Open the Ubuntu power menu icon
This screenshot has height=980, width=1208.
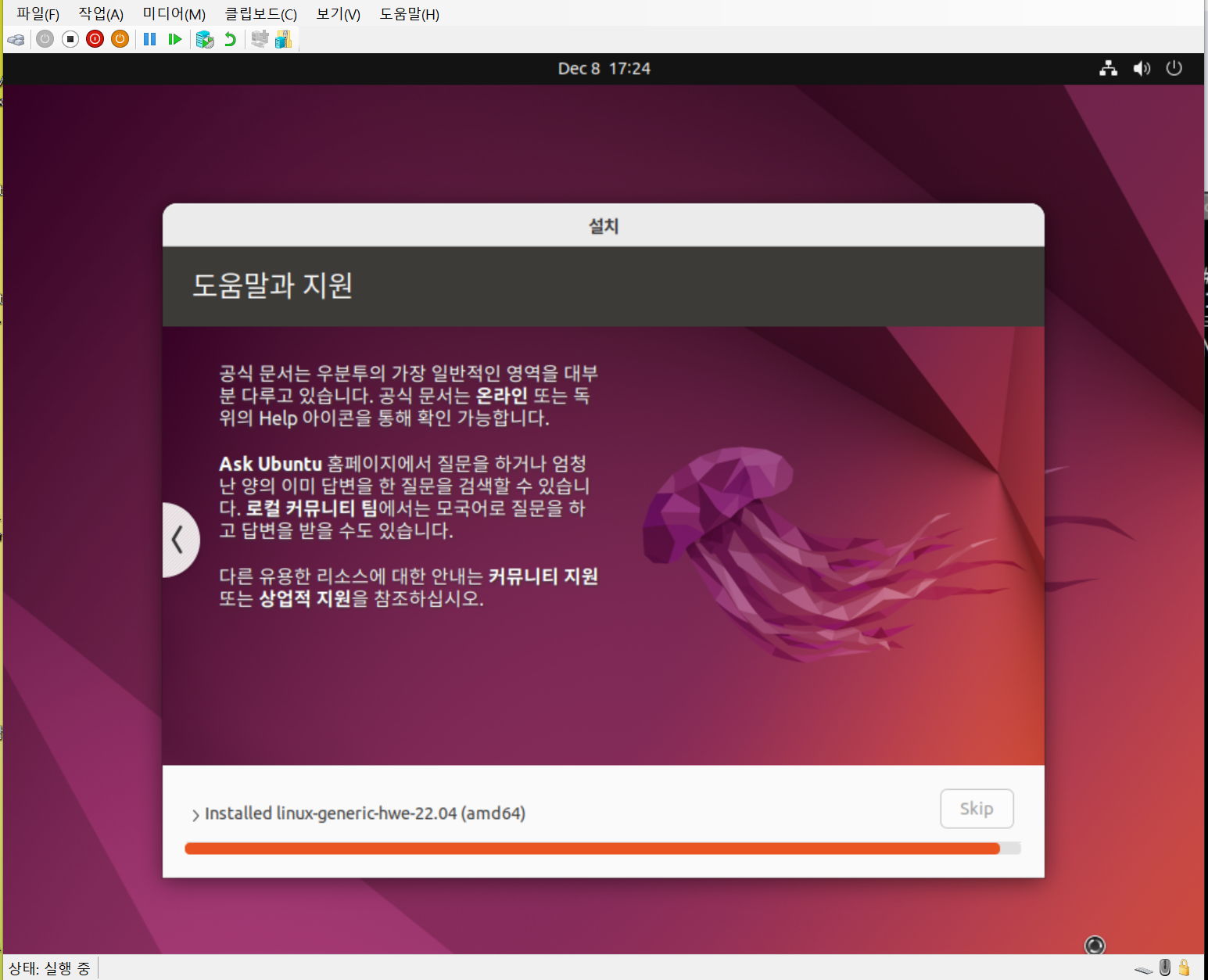[x=1174, y=69]
